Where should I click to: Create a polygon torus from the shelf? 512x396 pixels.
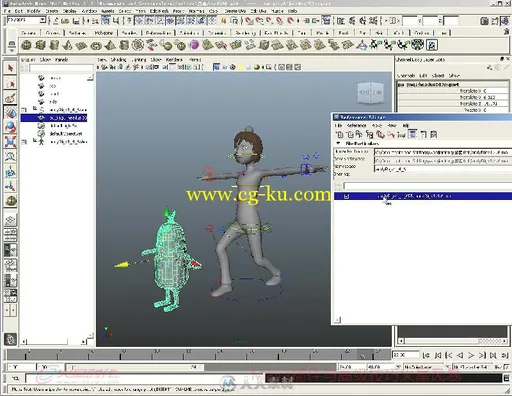[x=96, y=45]
